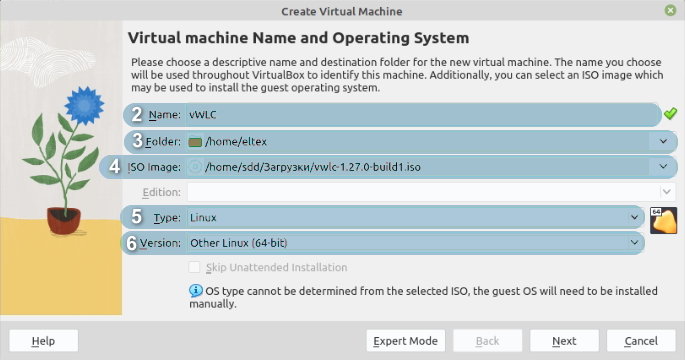This screenshot has height=360, width=685.
Task: Click the folder icon before /home/eltex
Action: tap(195, 142)
